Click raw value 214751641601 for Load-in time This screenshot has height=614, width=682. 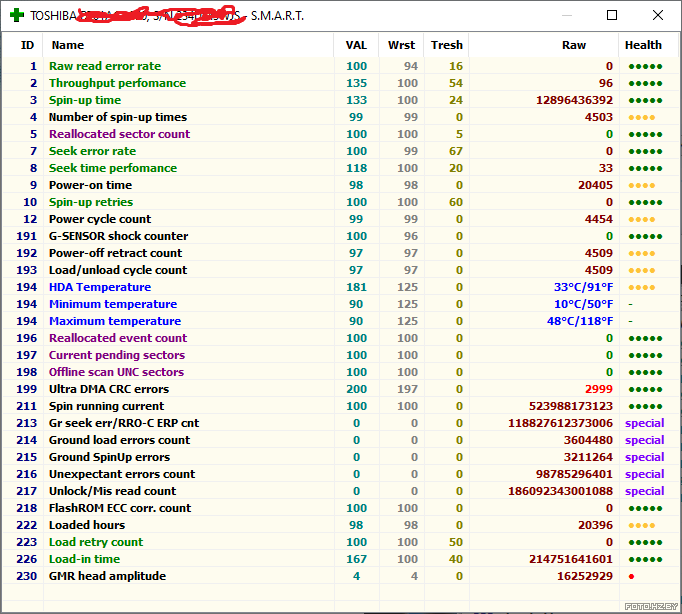[x=571, y=559]
